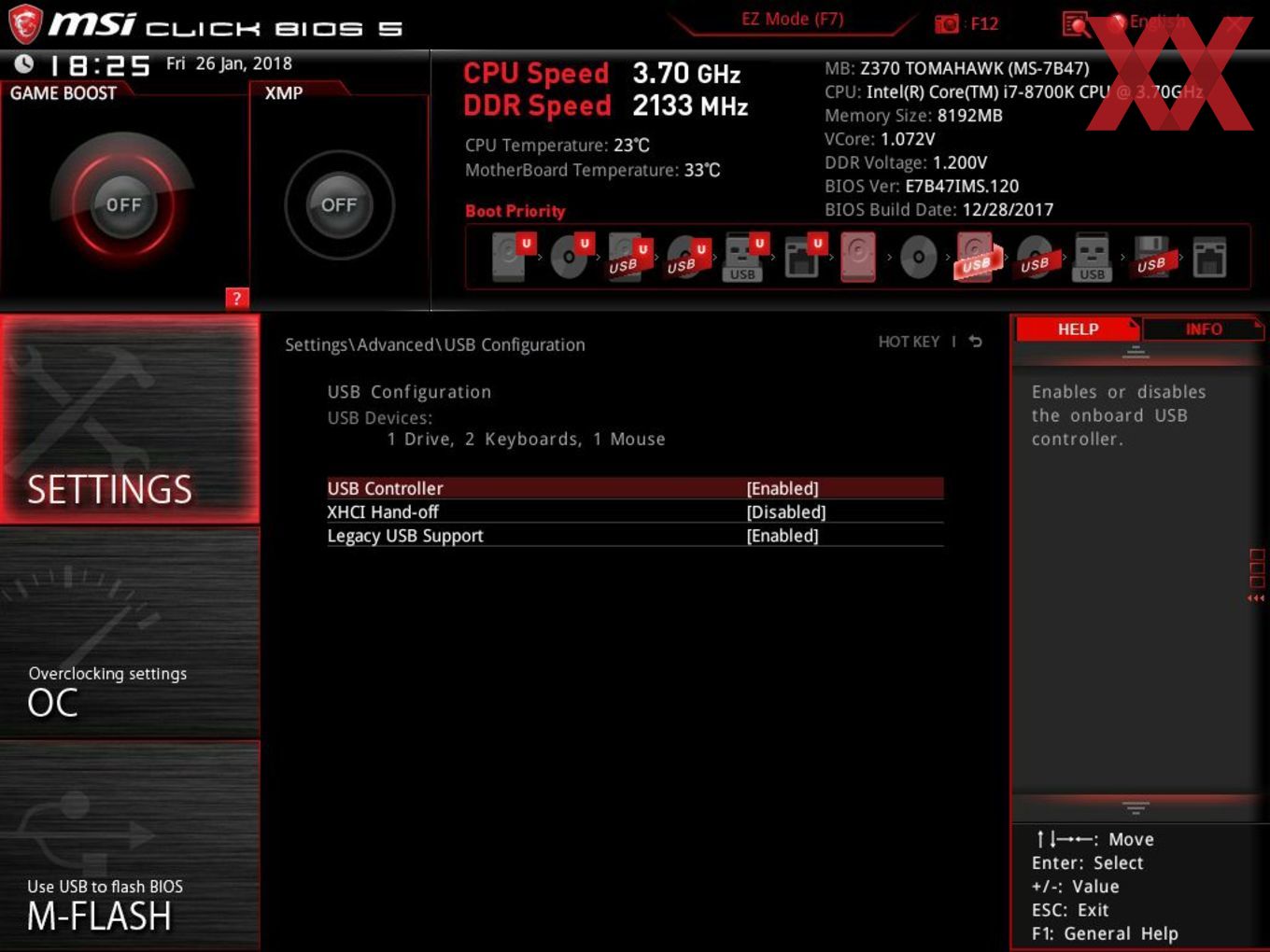The width and height of the screenshot is (1270, 952).
Task: Click the MotherBoard Temperature: 33°C text
Action: [x=593, y=170]
